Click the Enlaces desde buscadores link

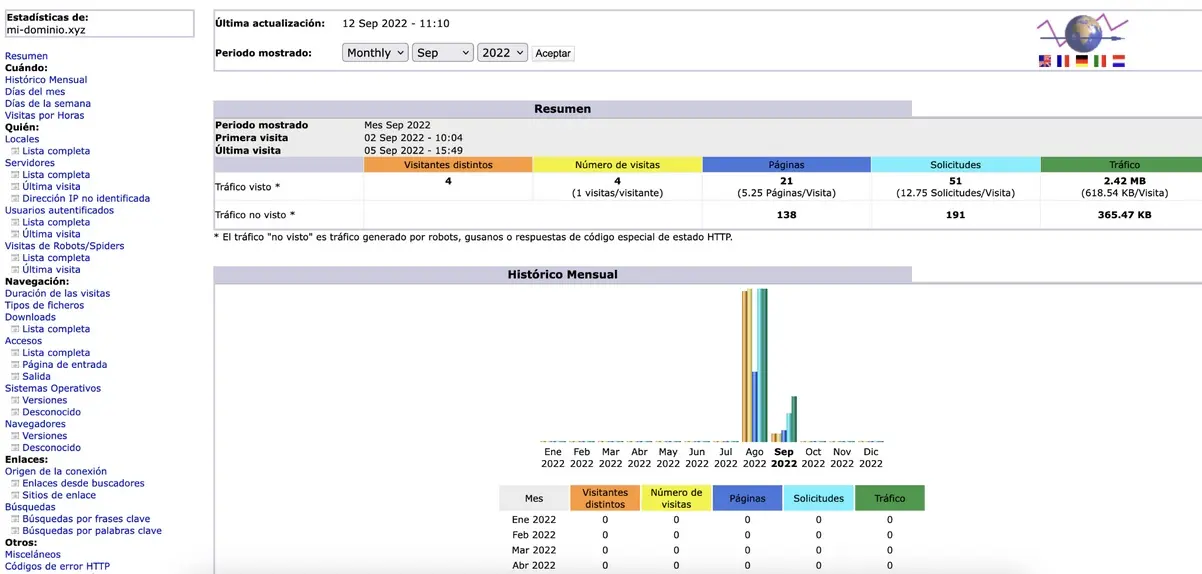(83, 484)
